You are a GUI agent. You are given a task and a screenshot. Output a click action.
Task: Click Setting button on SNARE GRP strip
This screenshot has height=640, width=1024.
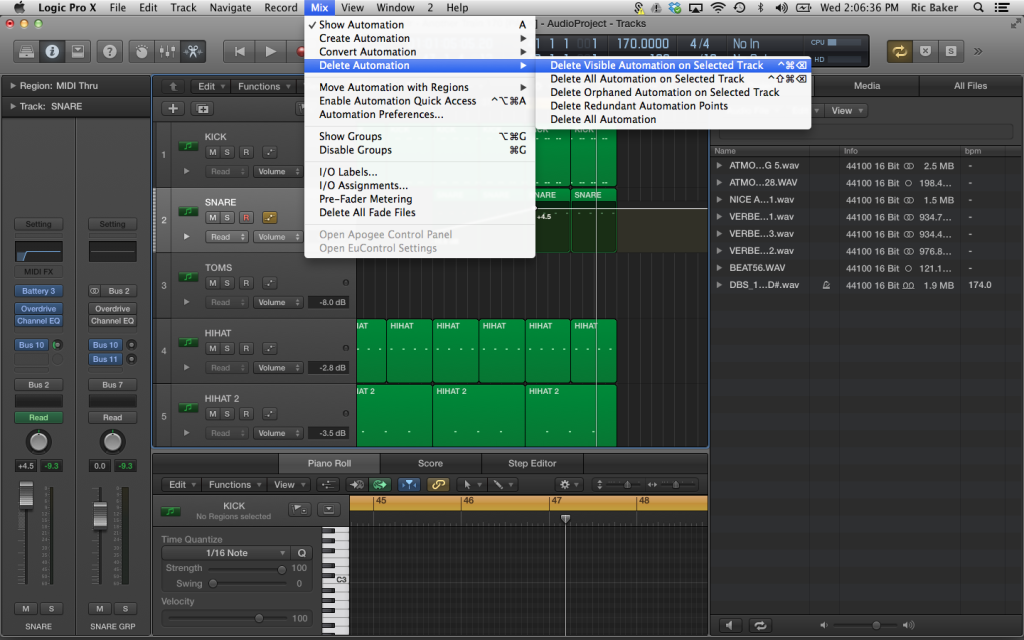coord(112,224)
